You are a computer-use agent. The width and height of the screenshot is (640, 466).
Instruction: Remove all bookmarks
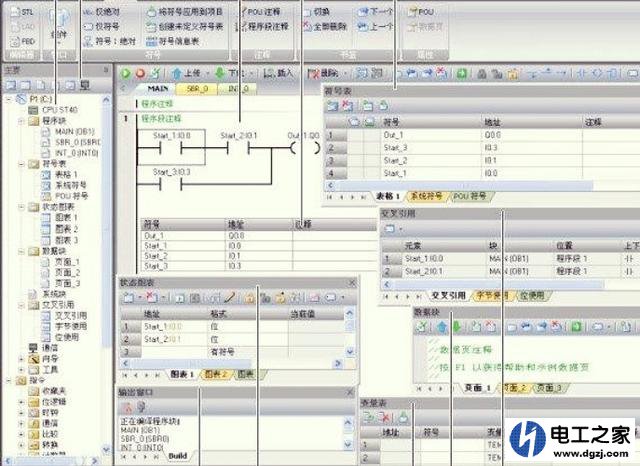coord(325,27)
